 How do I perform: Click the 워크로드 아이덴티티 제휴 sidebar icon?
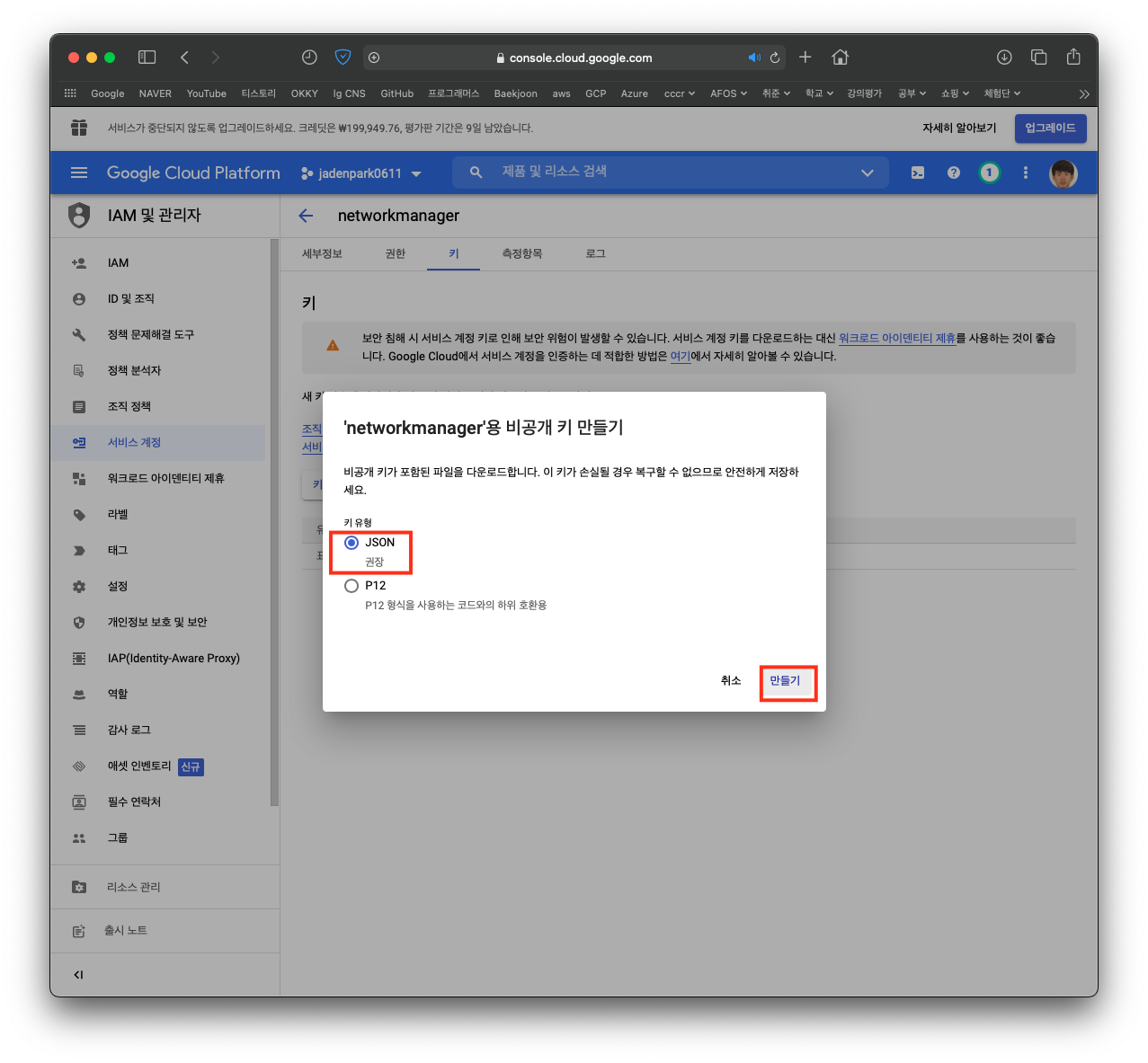[79, 479]
